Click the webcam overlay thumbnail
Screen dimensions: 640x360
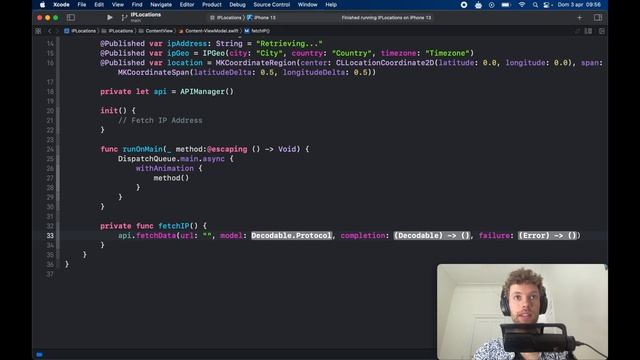pyautogui.click(x=522, y=311)
